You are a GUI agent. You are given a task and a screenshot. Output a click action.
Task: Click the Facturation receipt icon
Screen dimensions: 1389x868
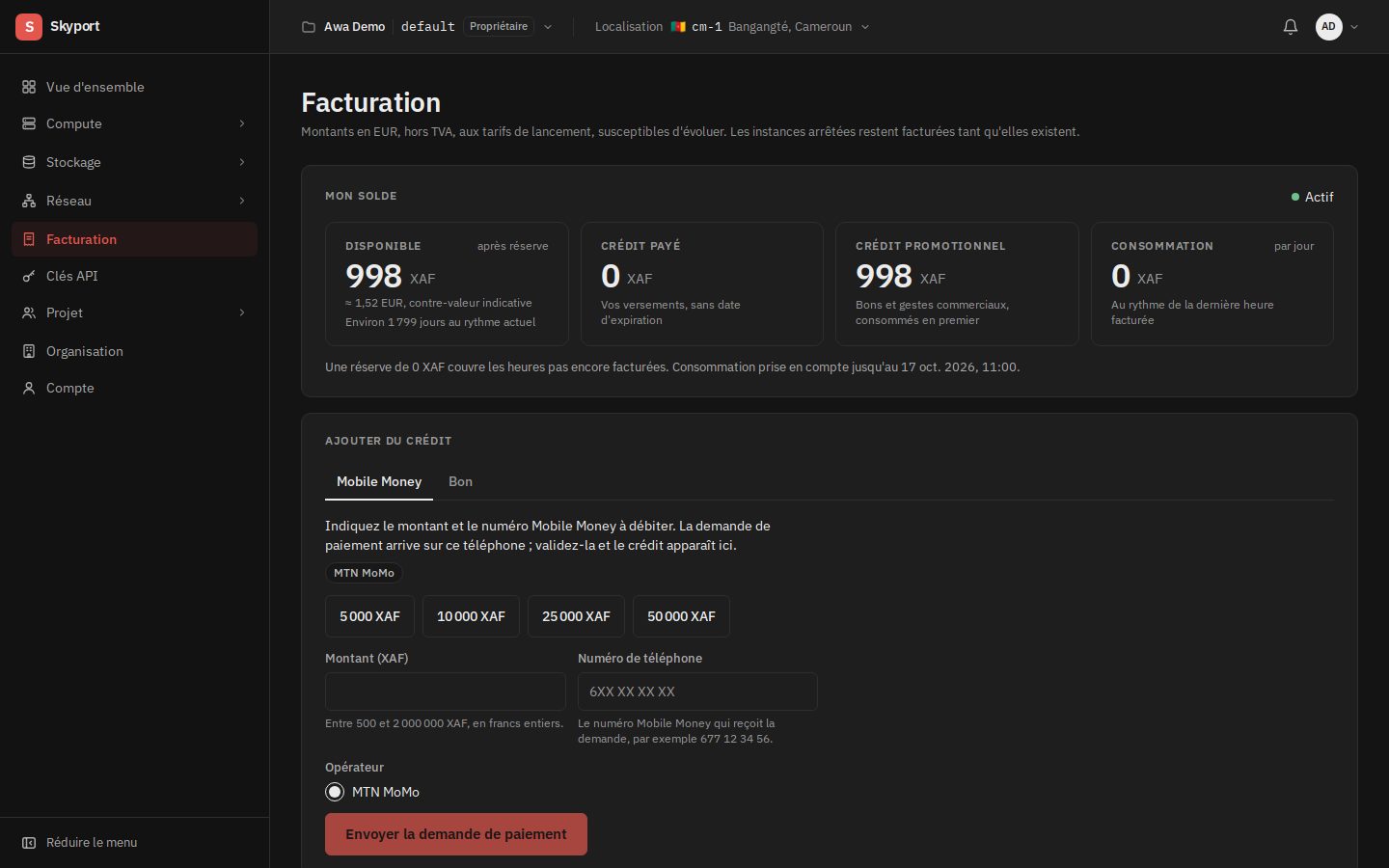[x=29, y=239]
